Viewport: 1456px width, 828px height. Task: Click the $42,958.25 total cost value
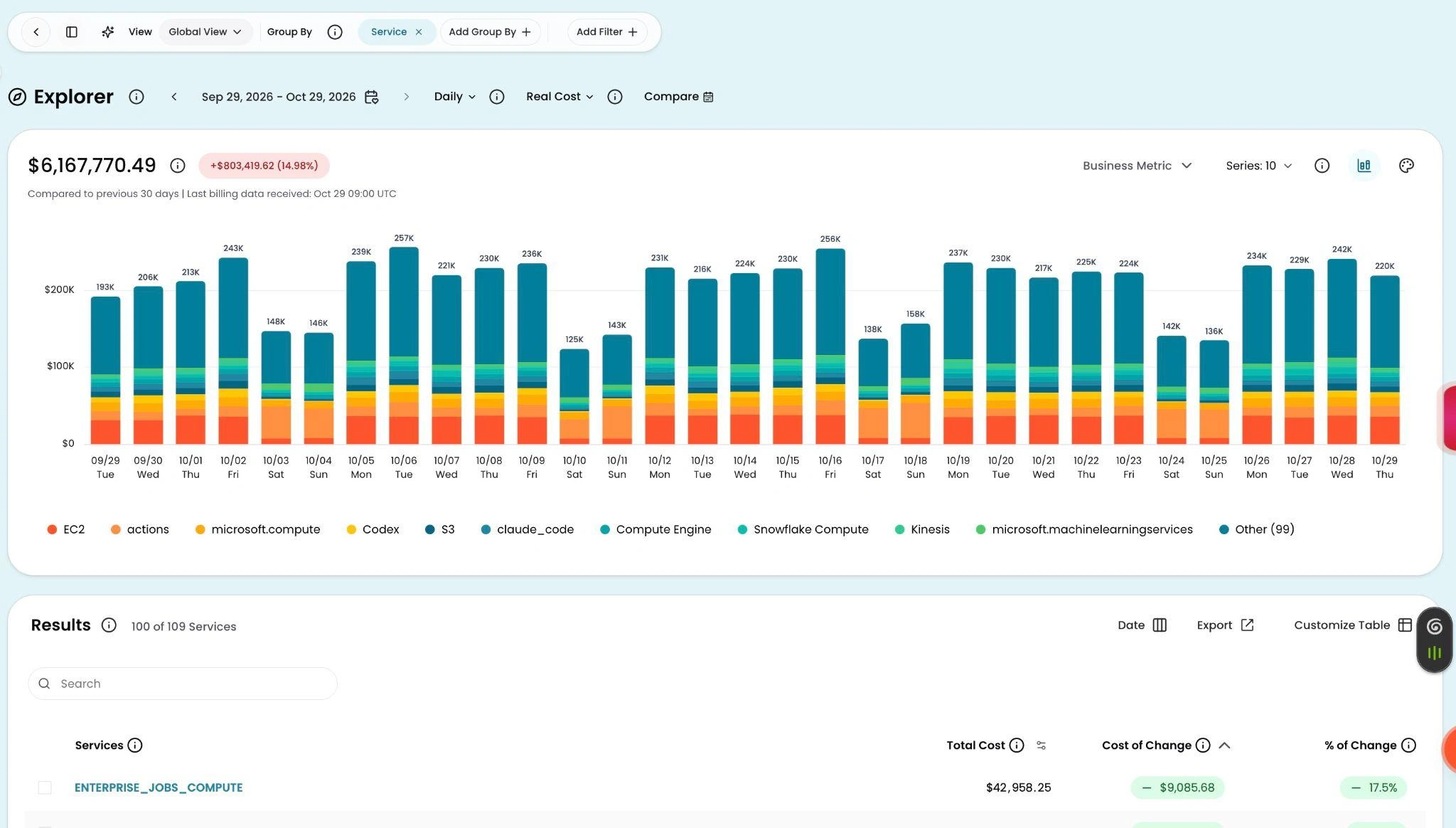pyautogui.click(x=1018, y=787)
